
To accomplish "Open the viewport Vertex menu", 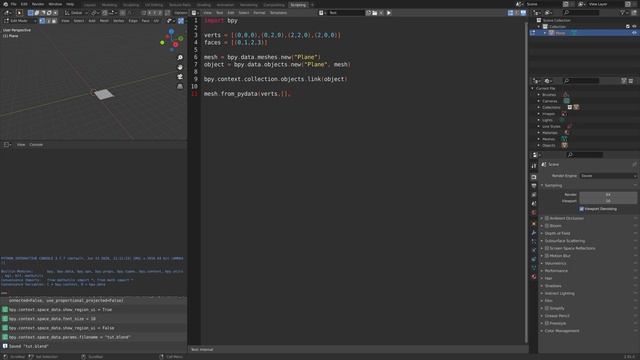I will pyautogui.click(x=119, y=20).
